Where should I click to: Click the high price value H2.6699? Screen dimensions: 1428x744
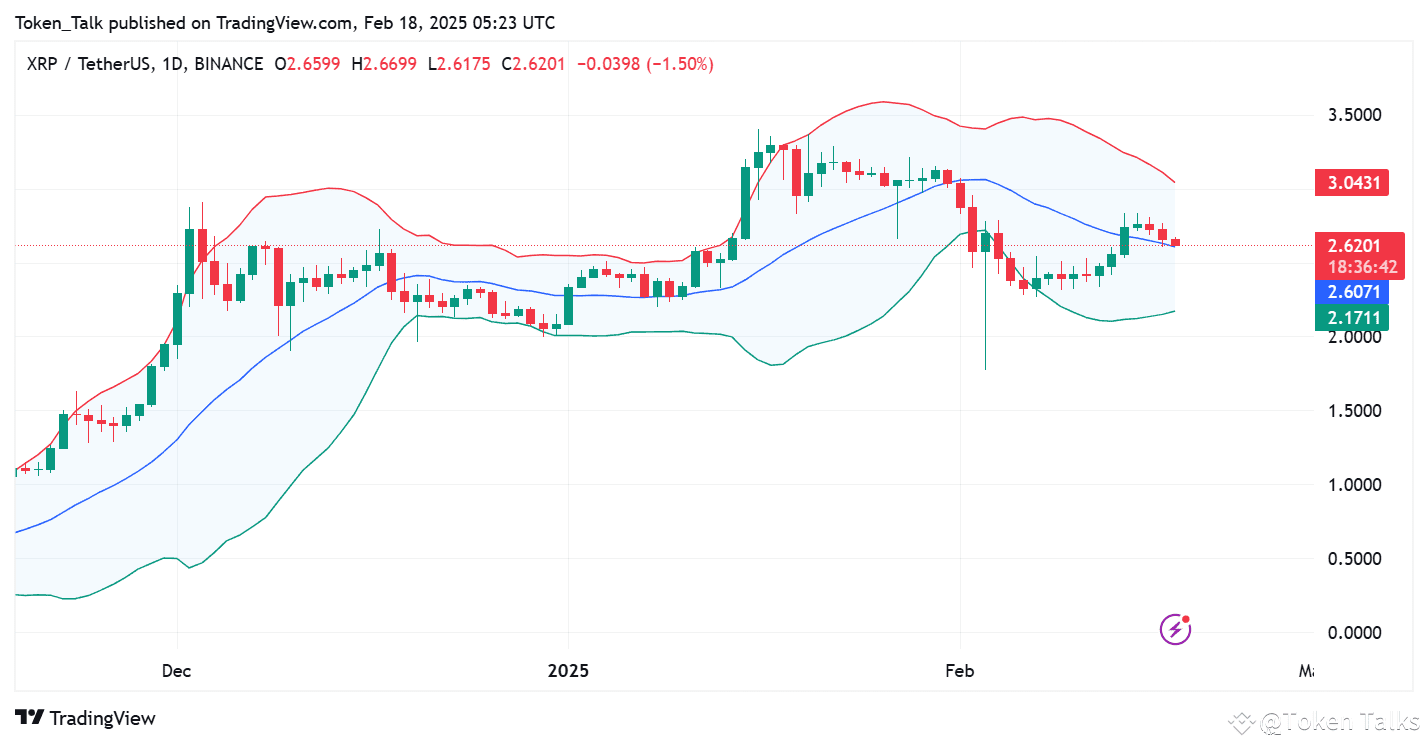pos(385,63)
